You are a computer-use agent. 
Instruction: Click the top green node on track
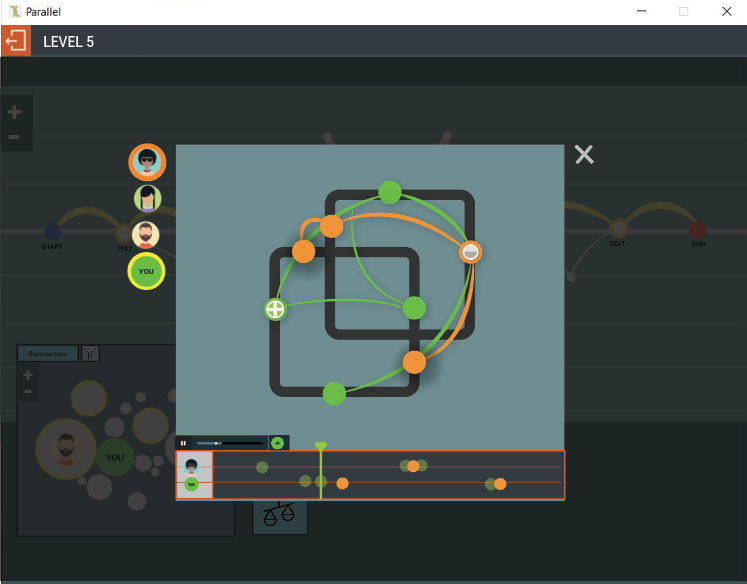point(390,192)
